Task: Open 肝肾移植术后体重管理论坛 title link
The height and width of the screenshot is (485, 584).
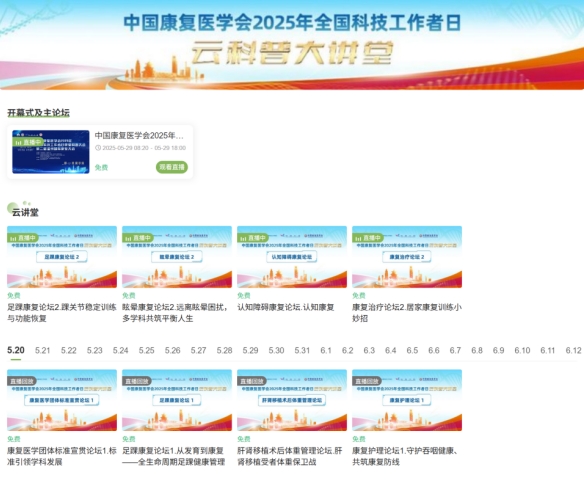Action: [290, 456]
